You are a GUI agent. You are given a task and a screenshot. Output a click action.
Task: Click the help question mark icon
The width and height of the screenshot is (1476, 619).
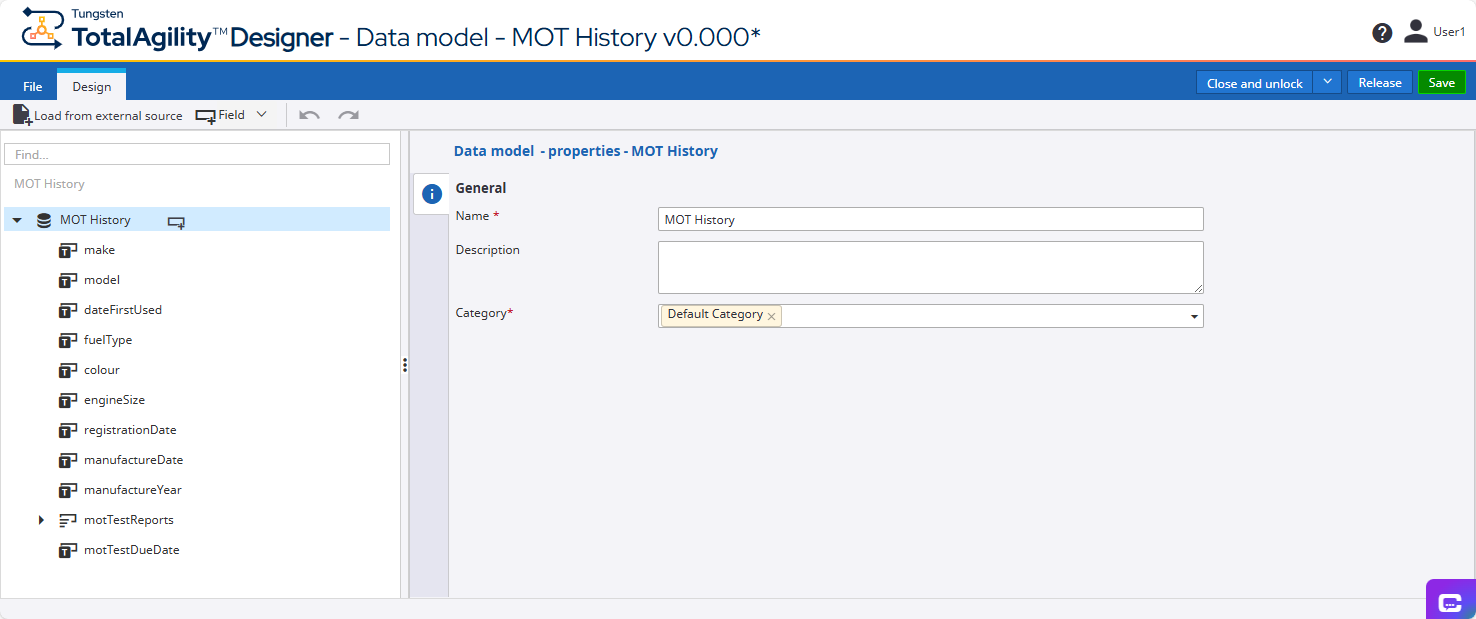tap(1382, 33)
